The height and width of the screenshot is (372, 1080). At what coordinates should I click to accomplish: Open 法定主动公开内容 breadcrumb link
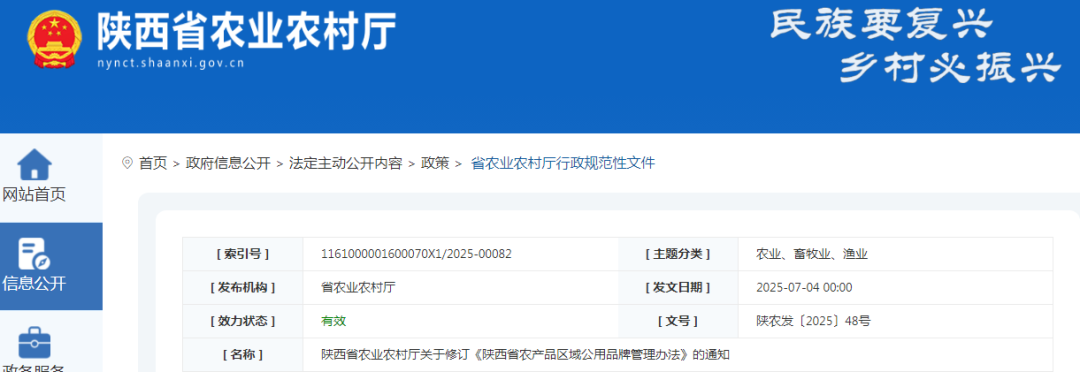click(x=346, y=163)
